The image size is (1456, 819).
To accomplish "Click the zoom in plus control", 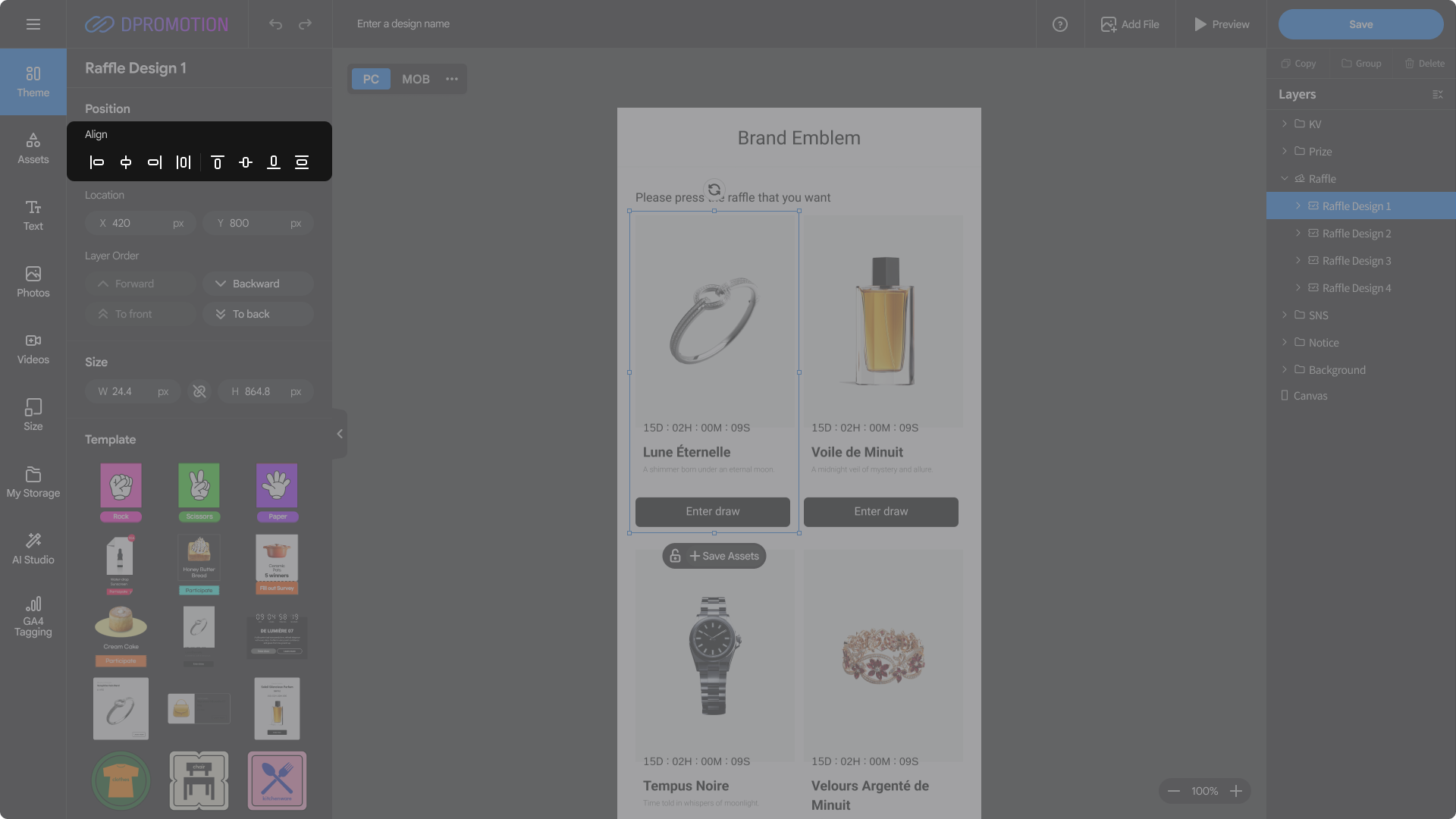I will pos(1236,791).
